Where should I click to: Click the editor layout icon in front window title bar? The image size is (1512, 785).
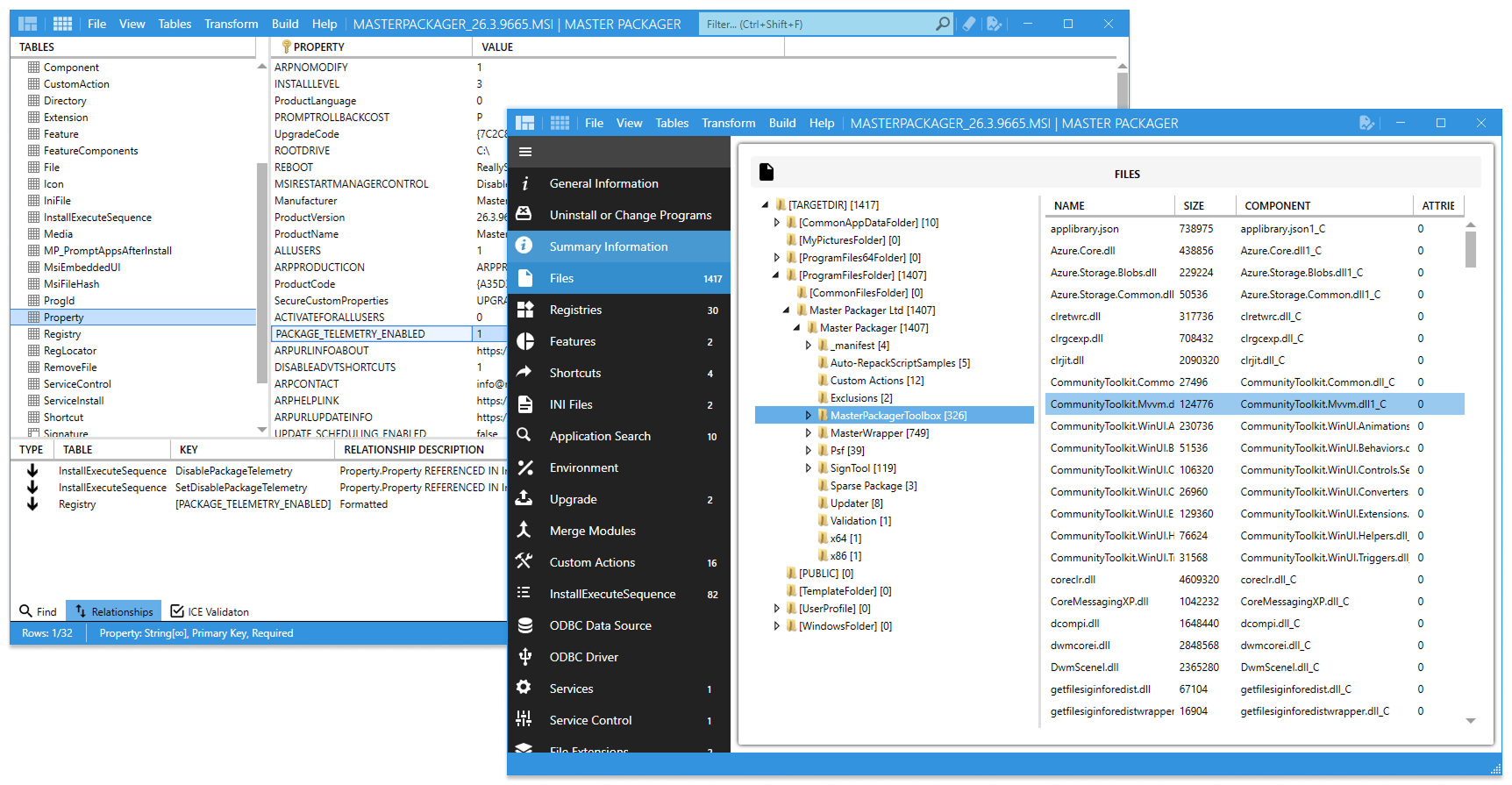[525, 123]
